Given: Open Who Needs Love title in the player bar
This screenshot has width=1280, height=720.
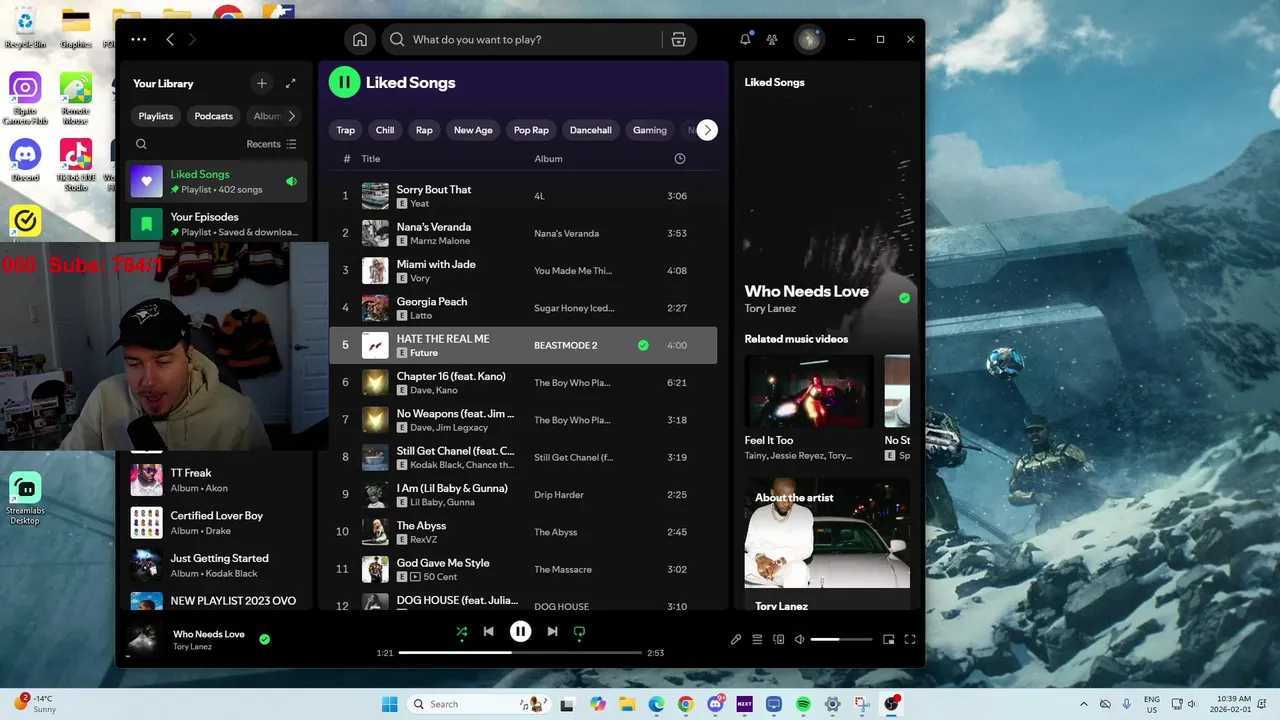Looking at the screenshot, I should 209,634.
